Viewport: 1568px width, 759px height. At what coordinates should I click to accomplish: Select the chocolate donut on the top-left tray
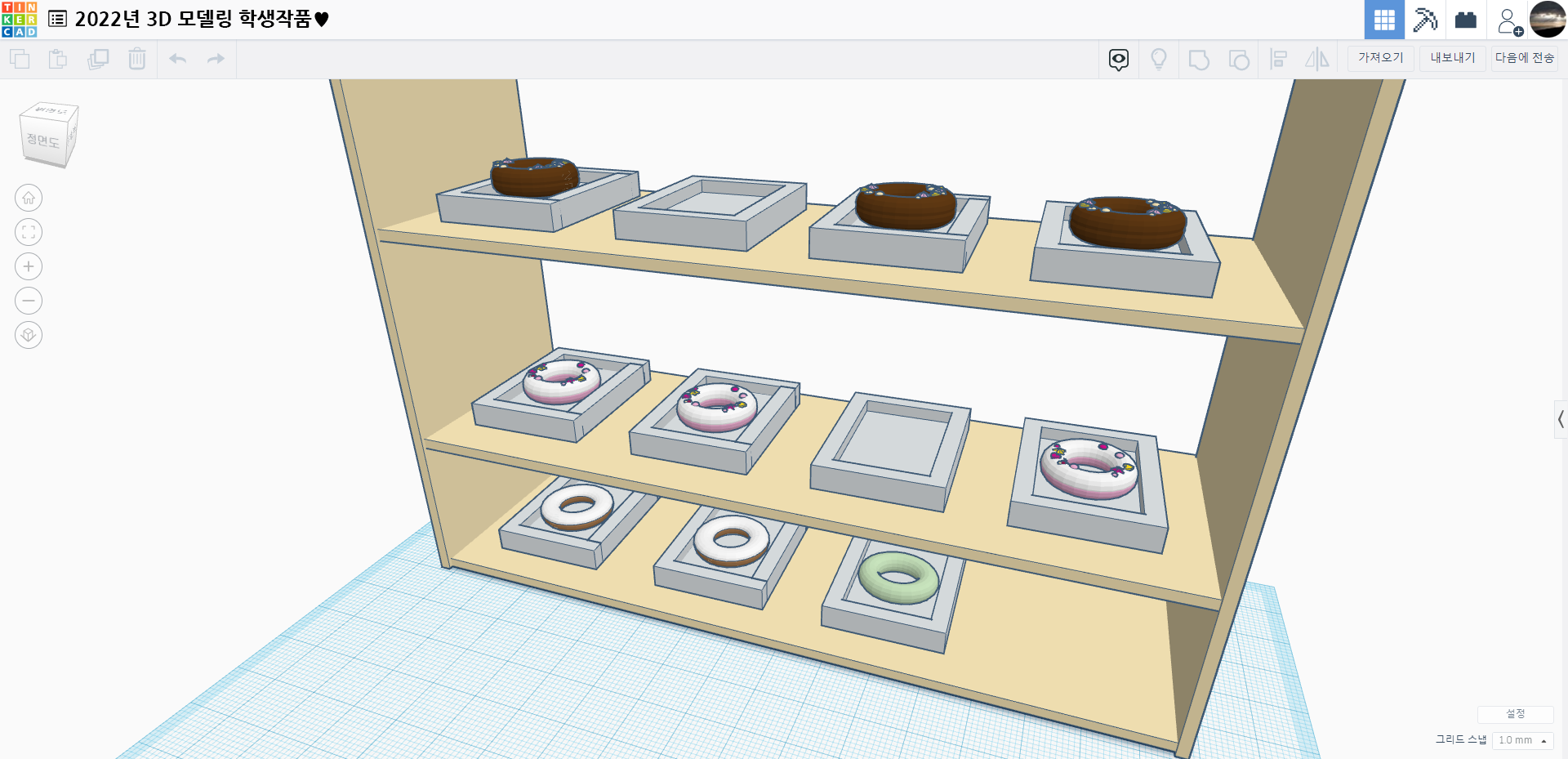point(534,176)
